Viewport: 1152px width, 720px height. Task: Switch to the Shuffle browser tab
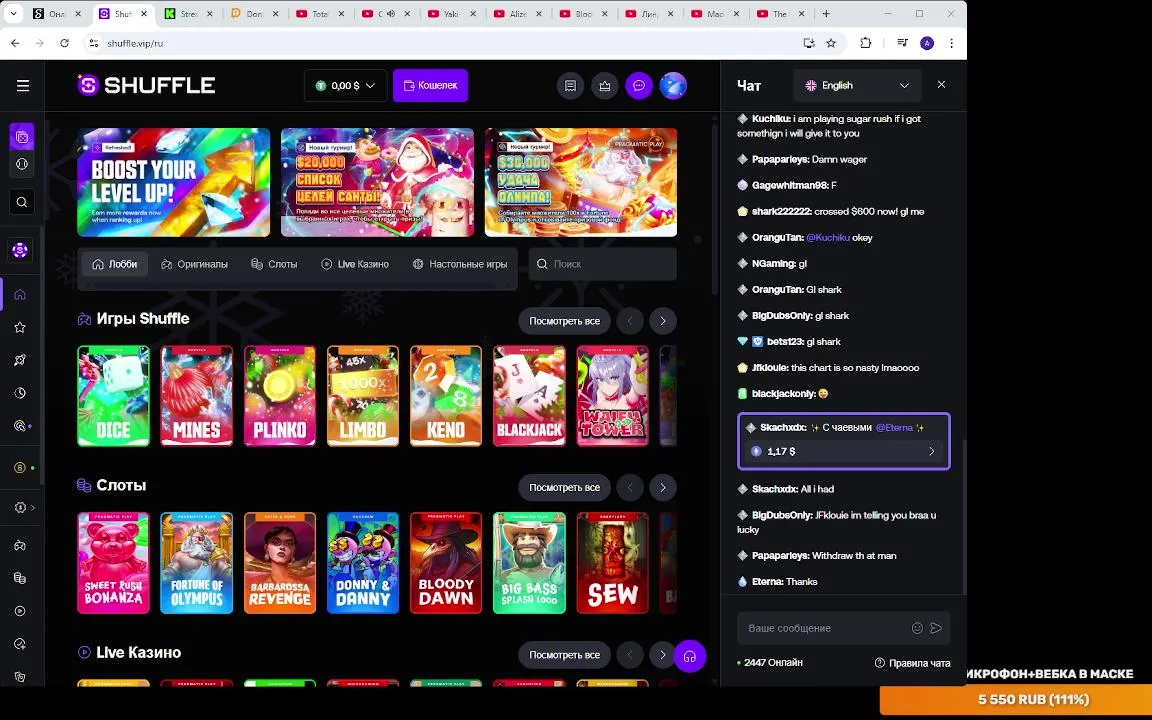123,14
